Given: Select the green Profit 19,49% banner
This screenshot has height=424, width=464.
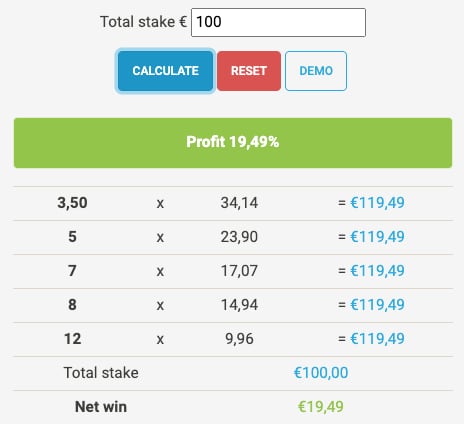Looking at the screenshot, I should coord(233,143).
